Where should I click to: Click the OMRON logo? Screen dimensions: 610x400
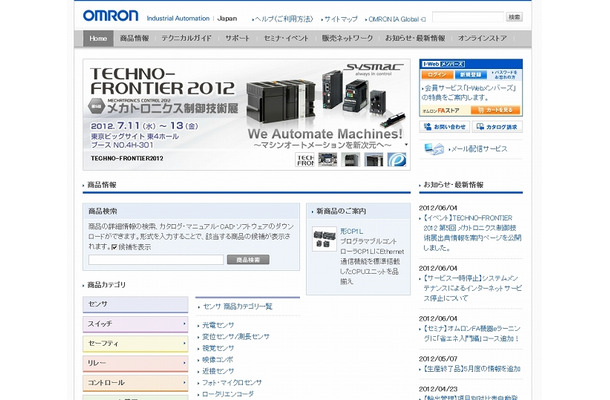tap(110, 16)
